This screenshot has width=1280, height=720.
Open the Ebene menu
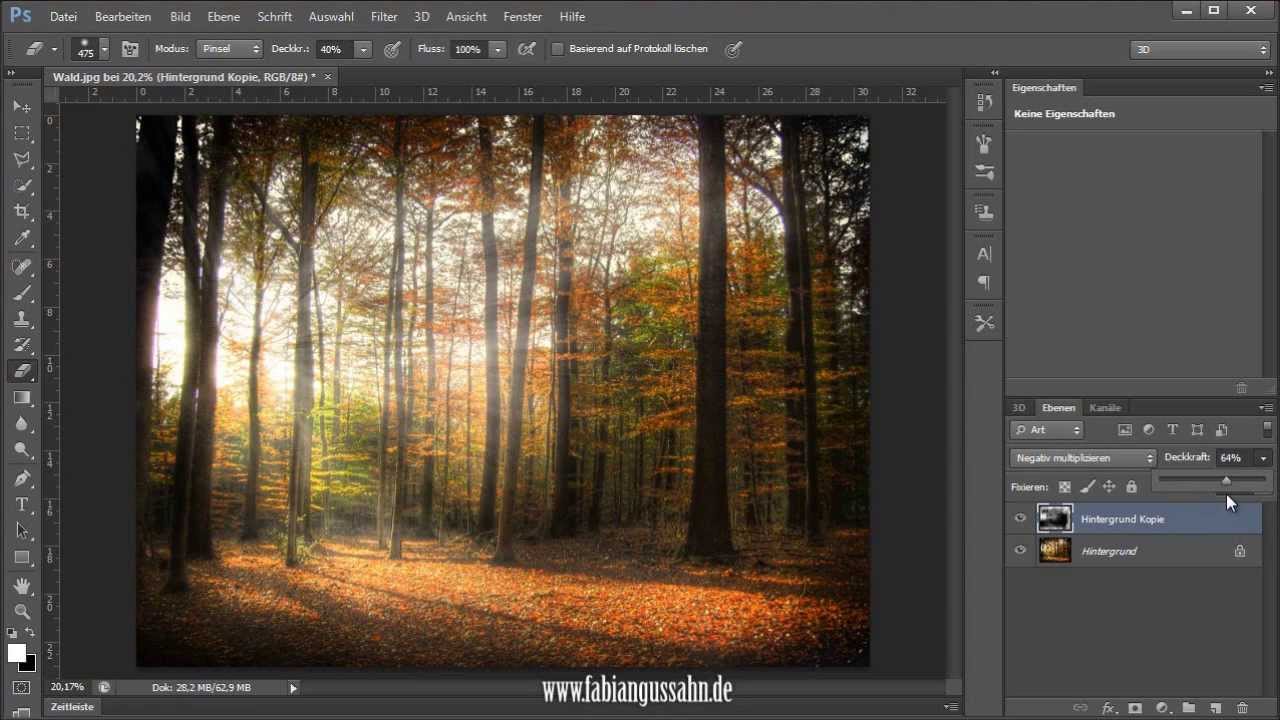coord(222,17)
